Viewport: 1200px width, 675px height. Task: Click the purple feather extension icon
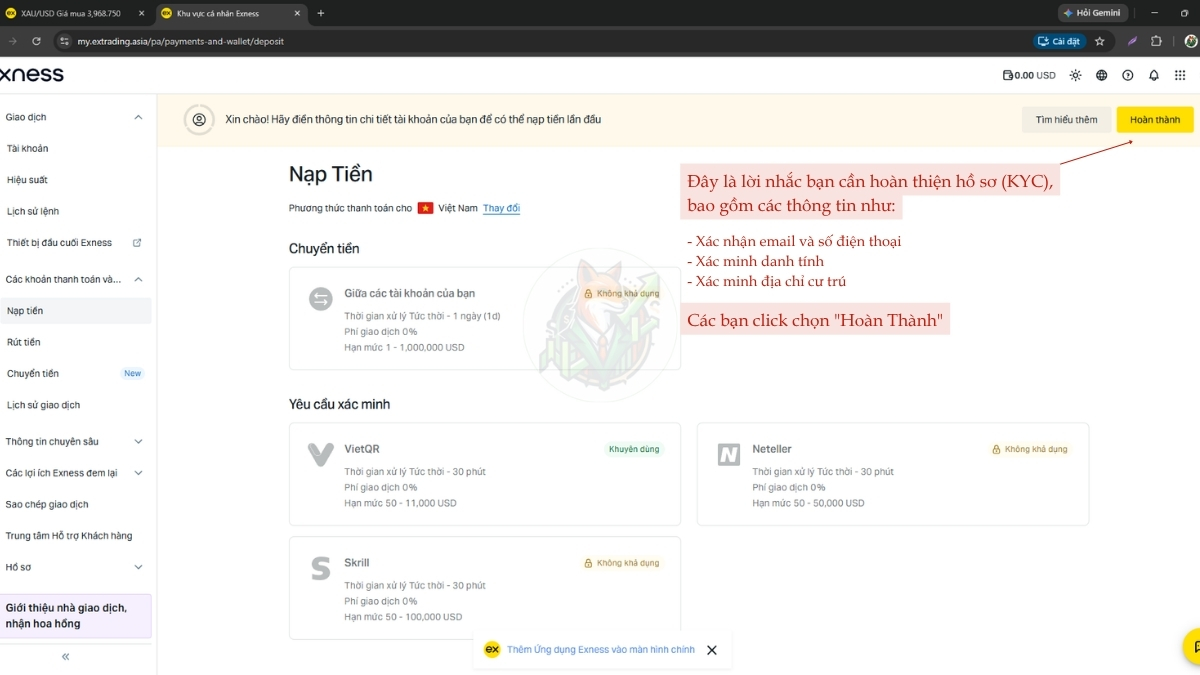[1133, 41]
